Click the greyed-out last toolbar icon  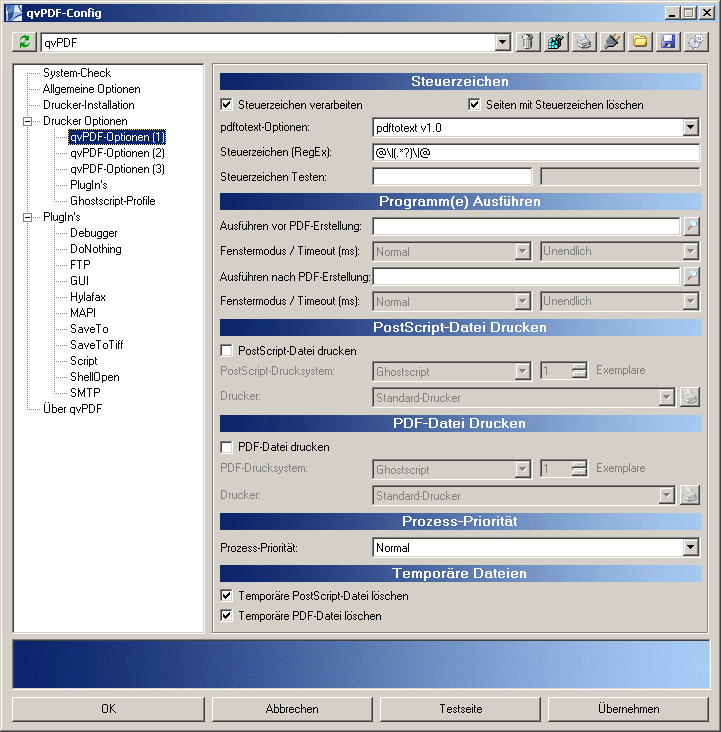click(696, 42)
